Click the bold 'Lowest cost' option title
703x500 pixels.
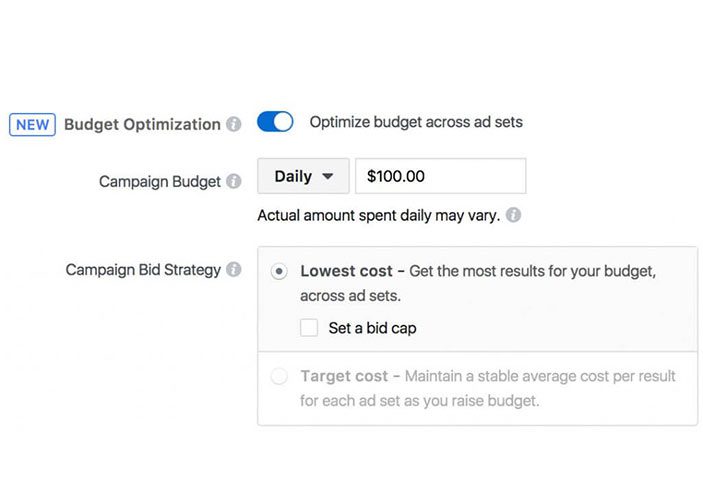point(344,271)
